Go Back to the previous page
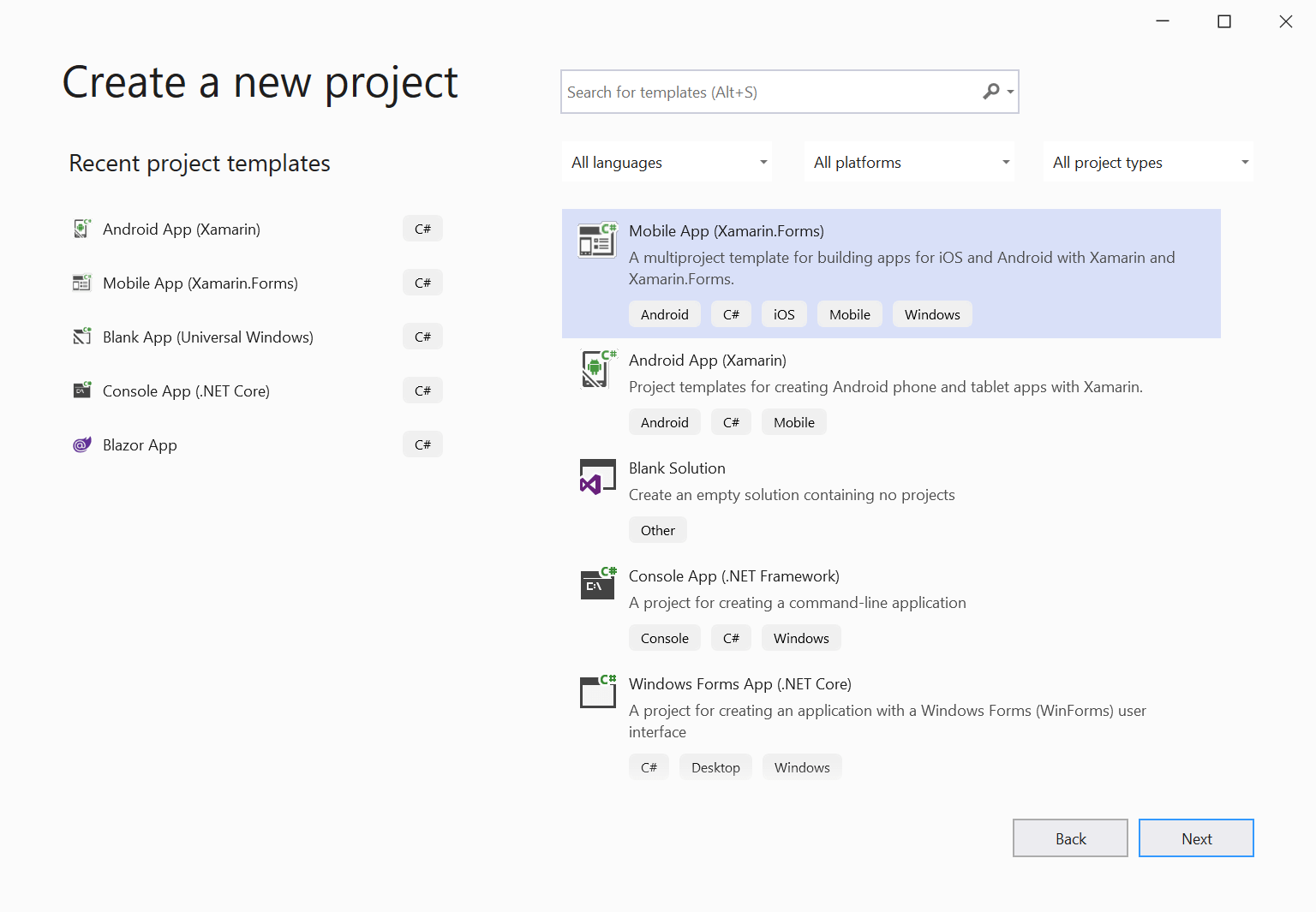This screenshot has width=1316, height=912. (1070, 838)
